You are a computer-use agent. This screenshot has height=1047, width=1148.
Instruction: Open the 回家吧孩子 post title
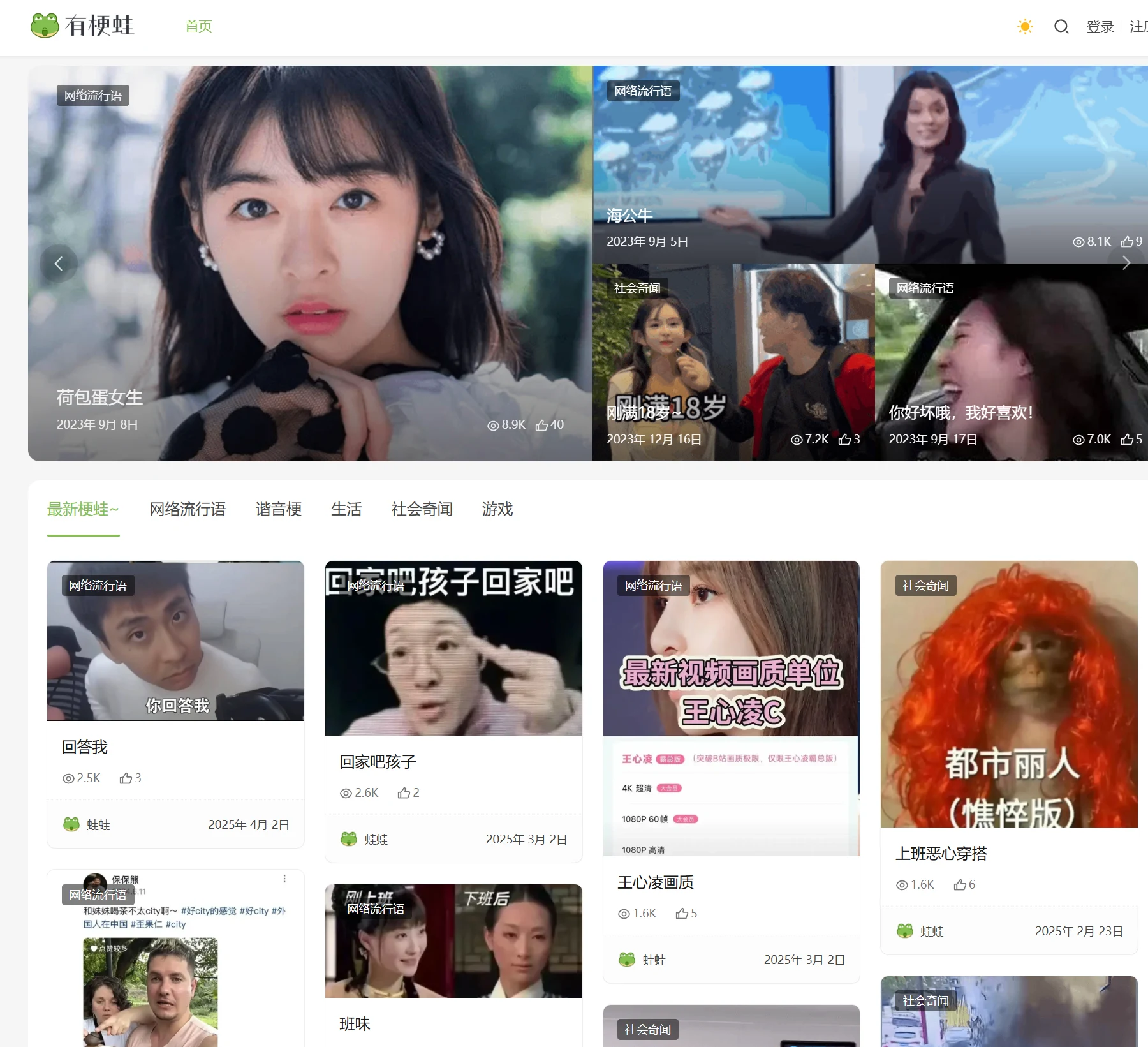pyautogui.click(x=378, y=762)
